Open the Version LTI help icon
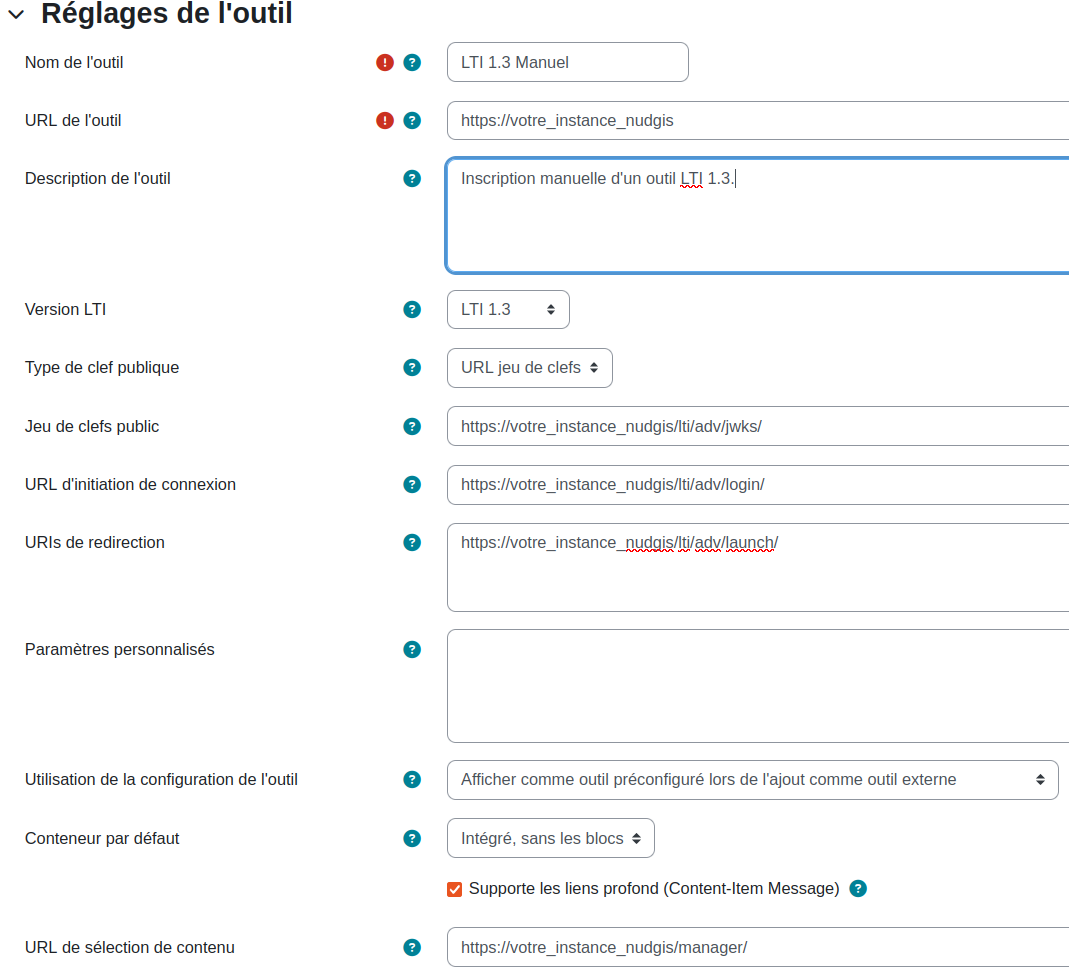This screenshot has width=1069, height=975. (412, 310)
